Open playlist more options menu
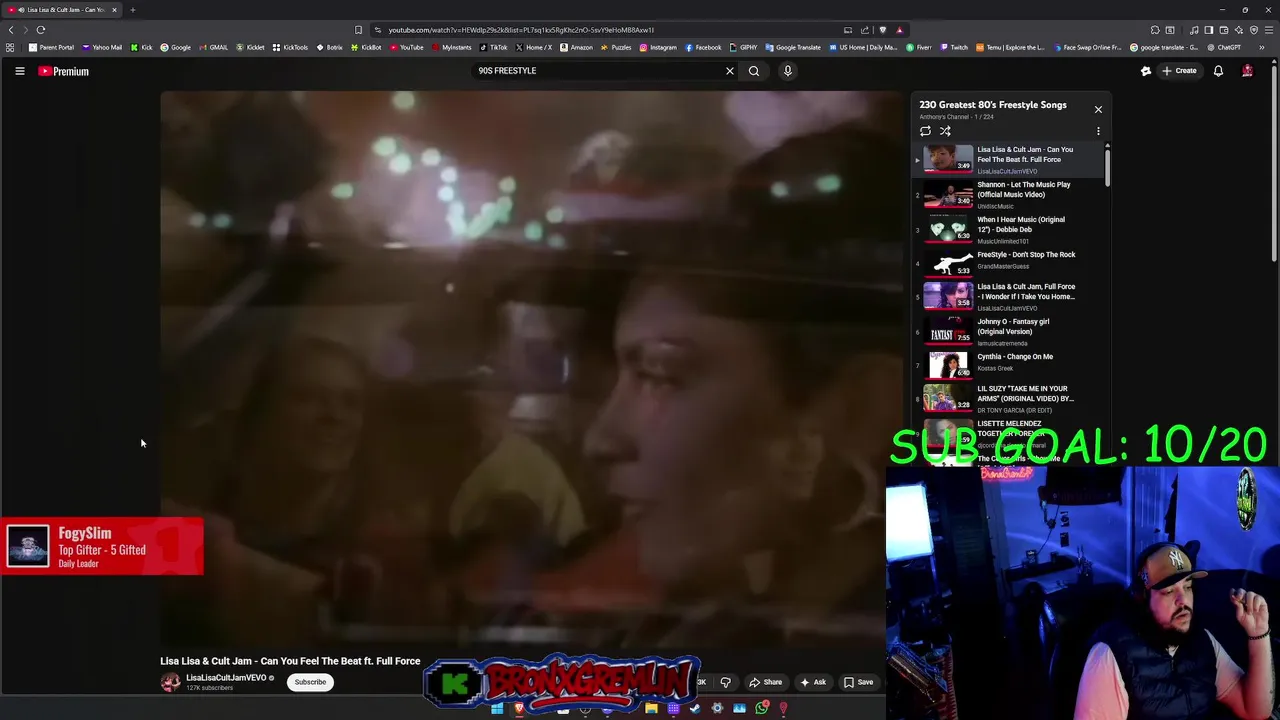Image resolution: width=1280 pixels, height=720 pixels. [1098, 131]
